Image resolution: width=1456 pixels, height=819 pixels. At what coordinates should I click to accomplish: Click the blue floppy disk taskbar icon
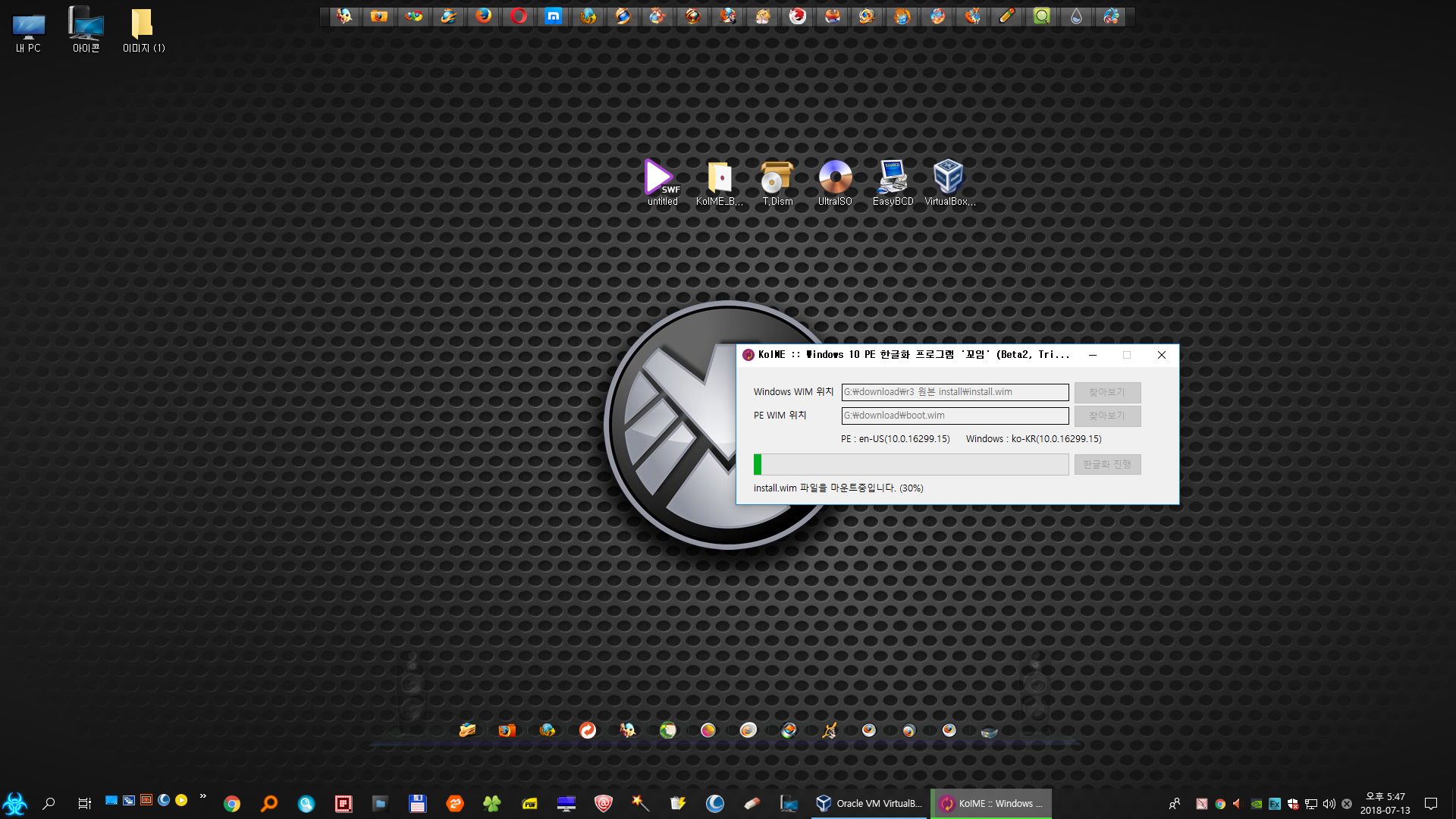[x=417, y=804]
